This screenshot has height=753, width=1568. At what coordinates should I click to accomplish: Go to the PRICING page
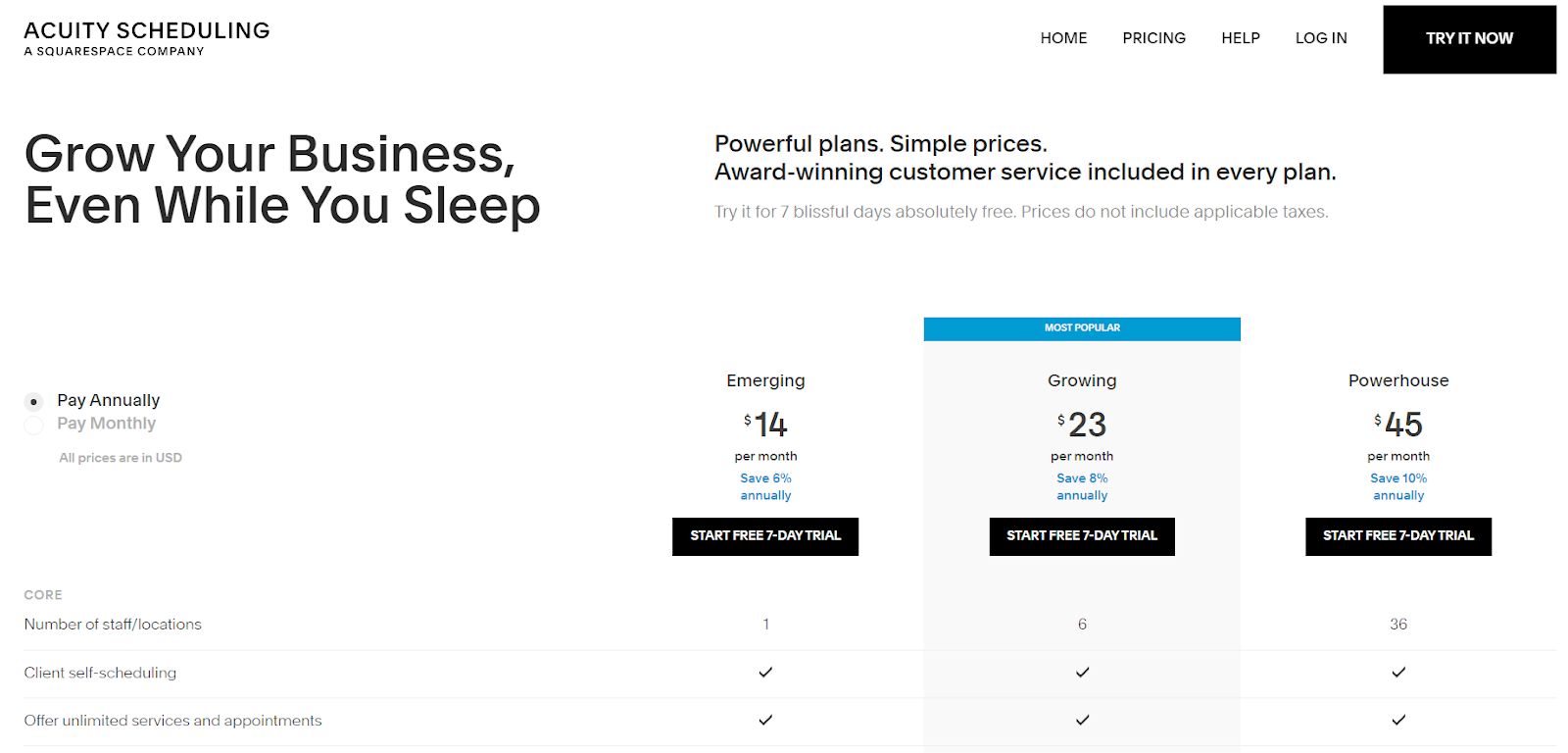(x=1153, y=38)
